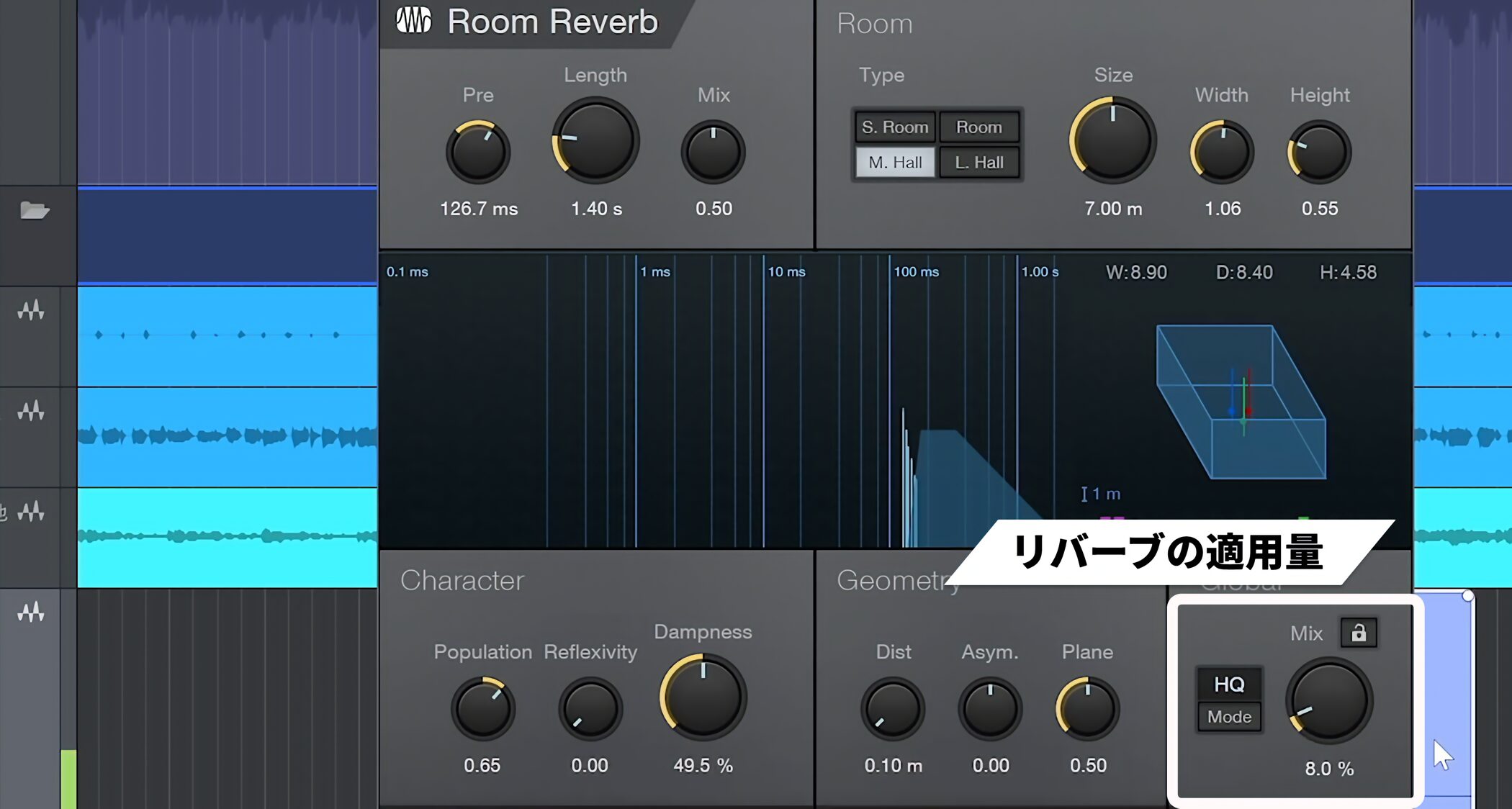Screen dimensions: 1512x809
Task: Select the M. Hall reverb type
Action: pyautogui.click(x=895, y=163)
